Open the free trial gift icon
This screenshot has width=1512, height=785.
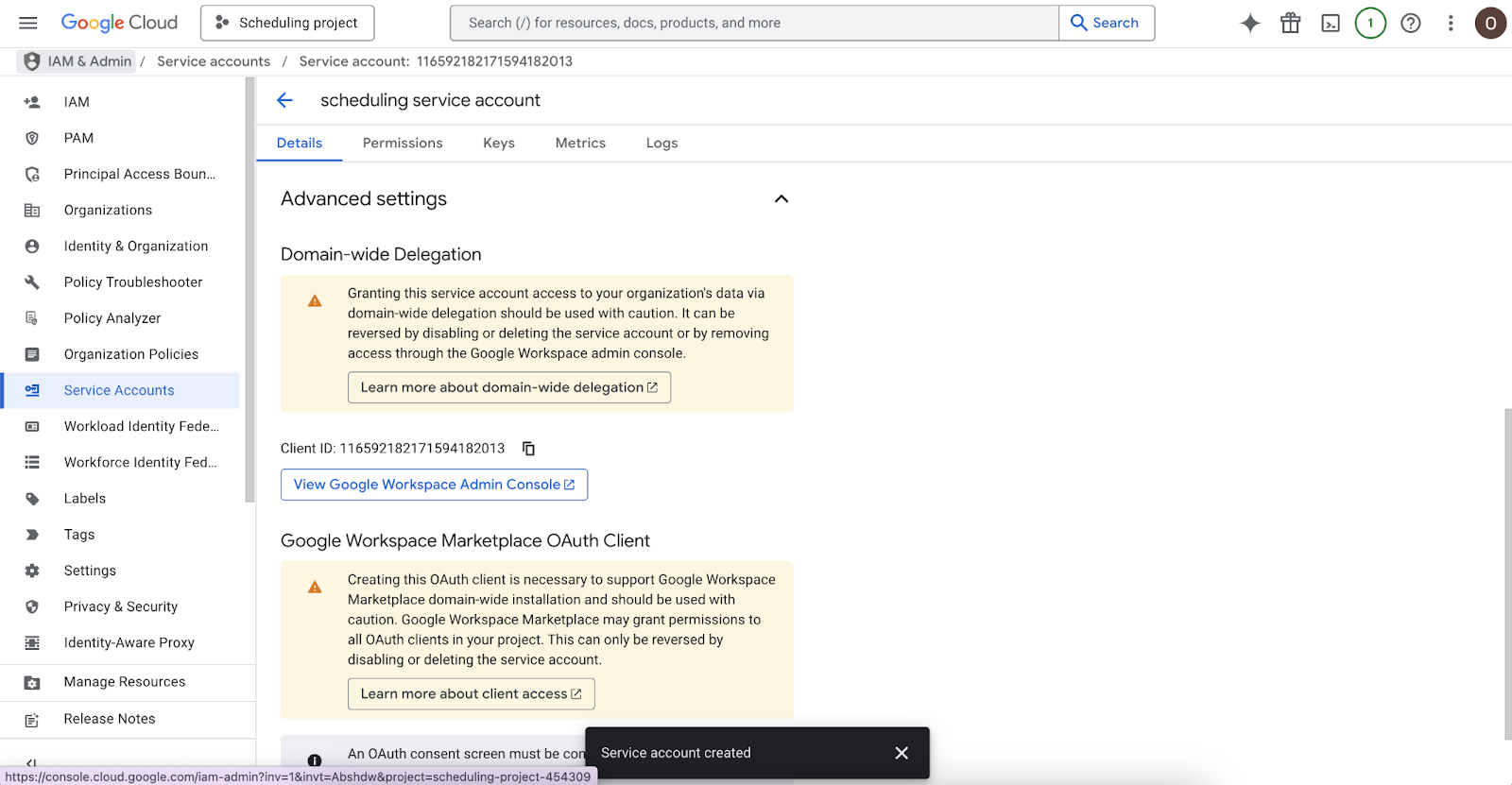[x=1290, y=24]
